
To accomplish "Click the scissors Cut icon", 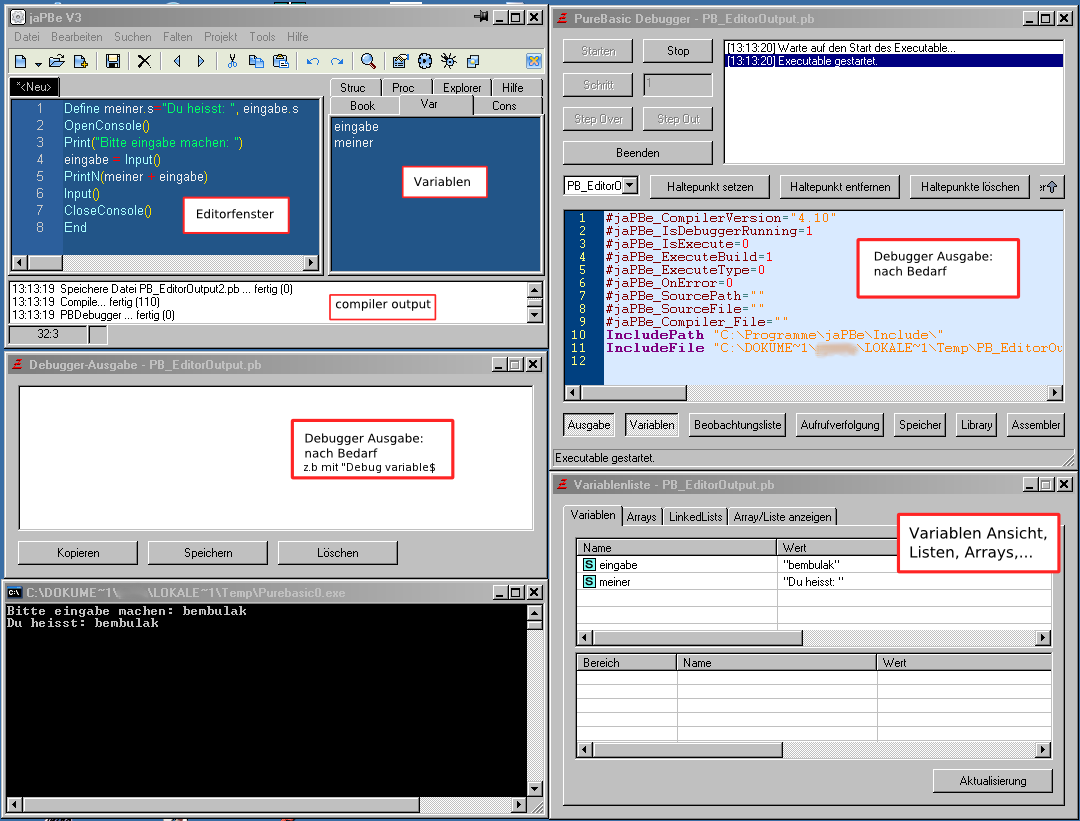I will click(232, 61).
